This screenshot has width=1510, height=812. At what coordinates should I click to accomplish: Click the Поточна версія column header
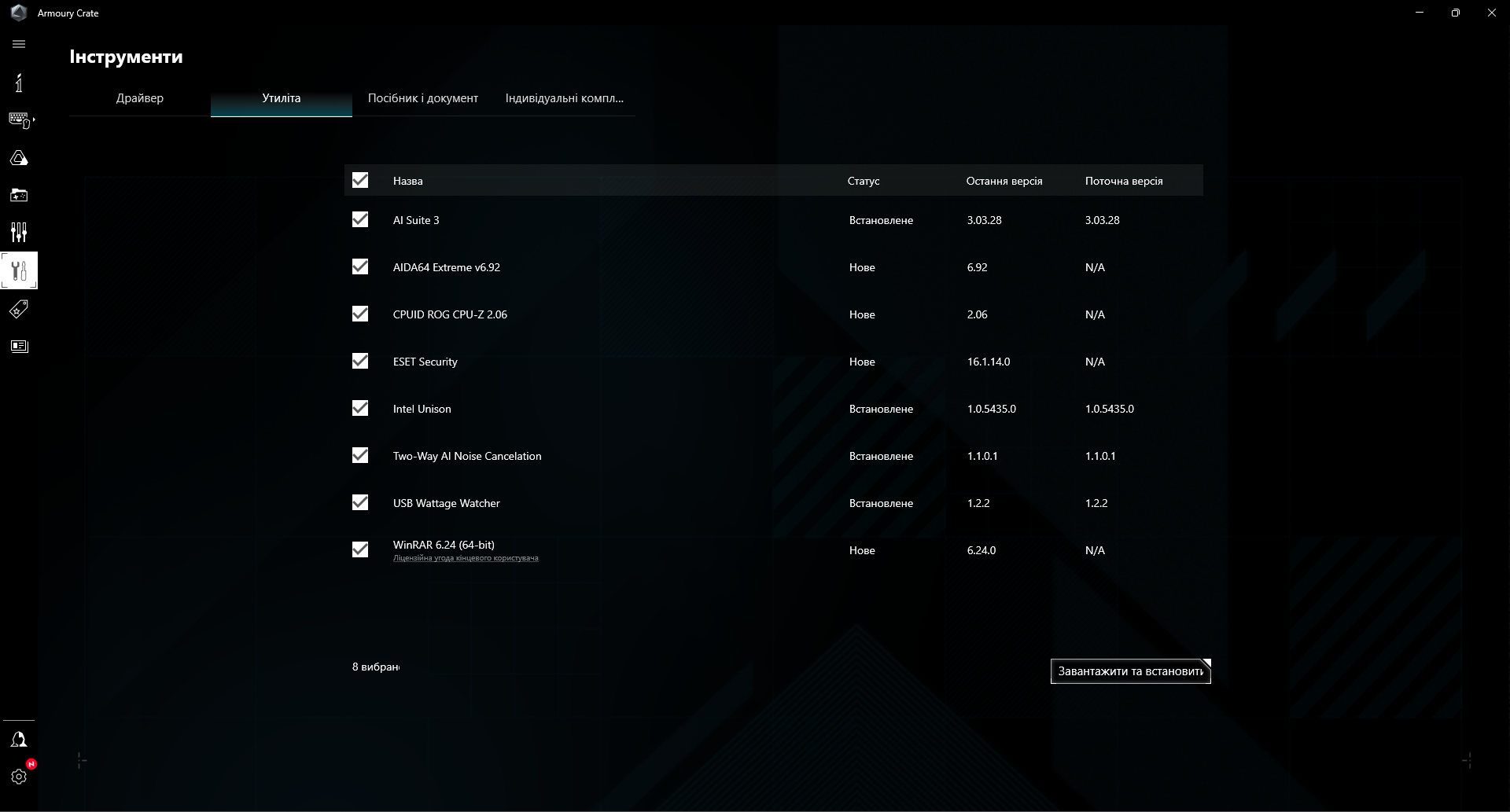[x=1124, y=181]
